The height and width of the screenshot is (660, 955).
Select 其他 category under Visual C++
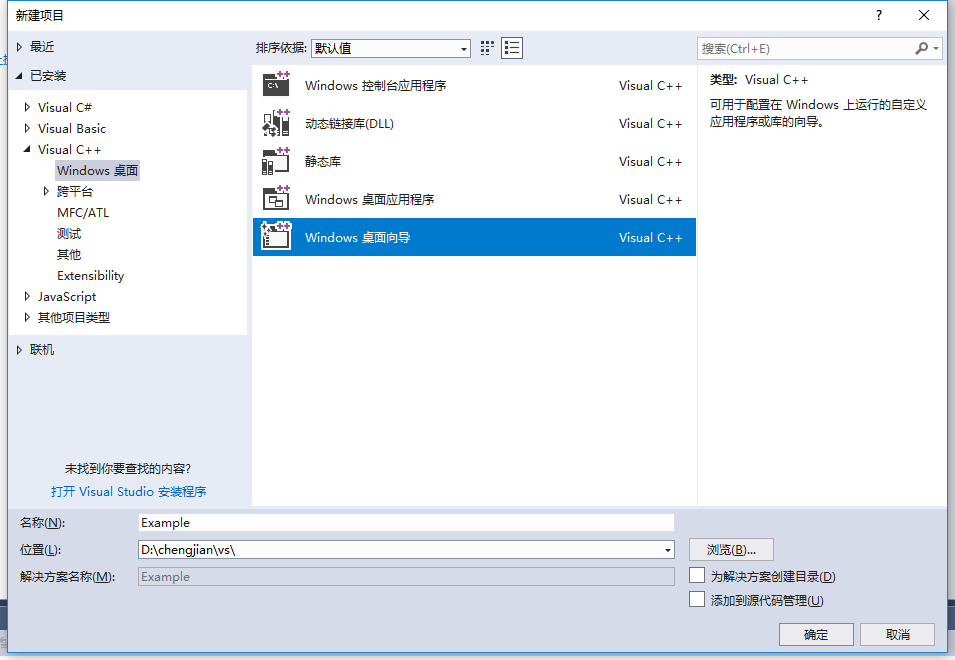point(69,255)
